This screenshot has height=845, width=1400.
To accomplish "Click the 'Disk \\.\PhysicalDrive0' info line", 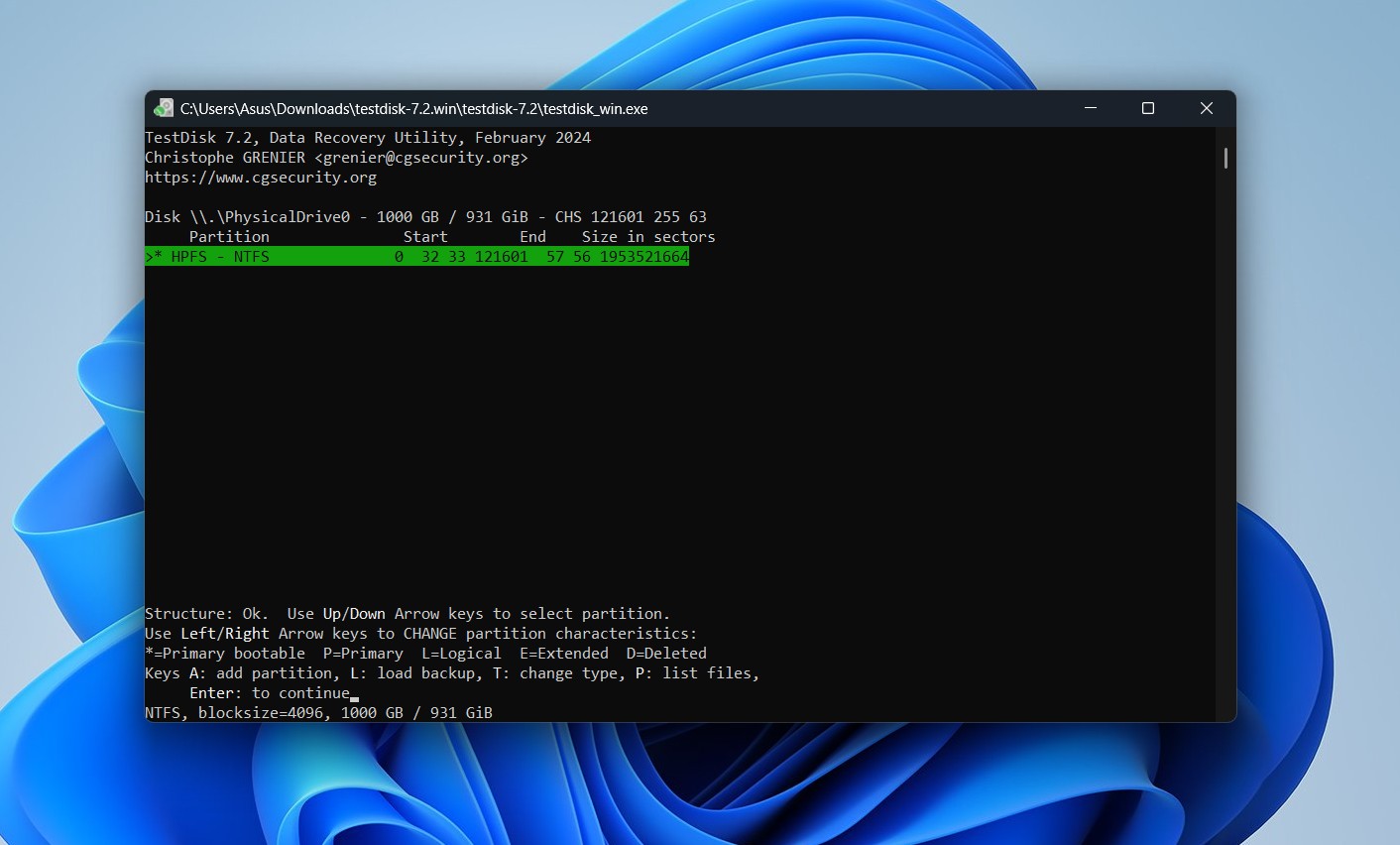I will pyautogui.click(x=426, y=217).
